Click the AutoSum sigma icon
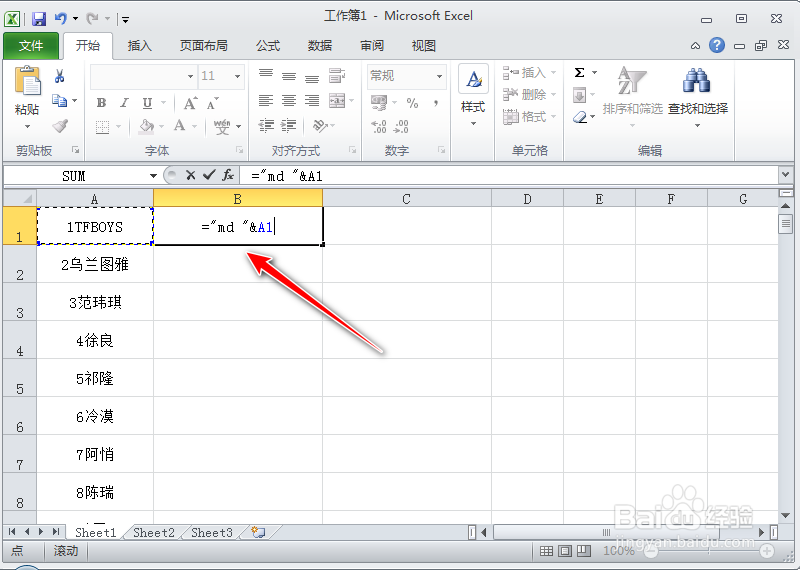 [580, 72]
